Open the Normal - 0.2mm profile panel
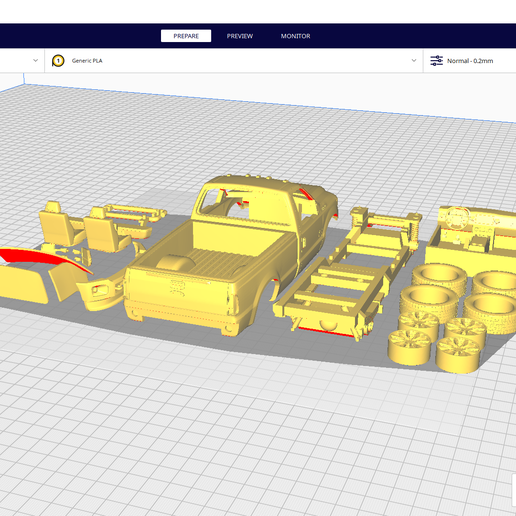 click(470, 61)
